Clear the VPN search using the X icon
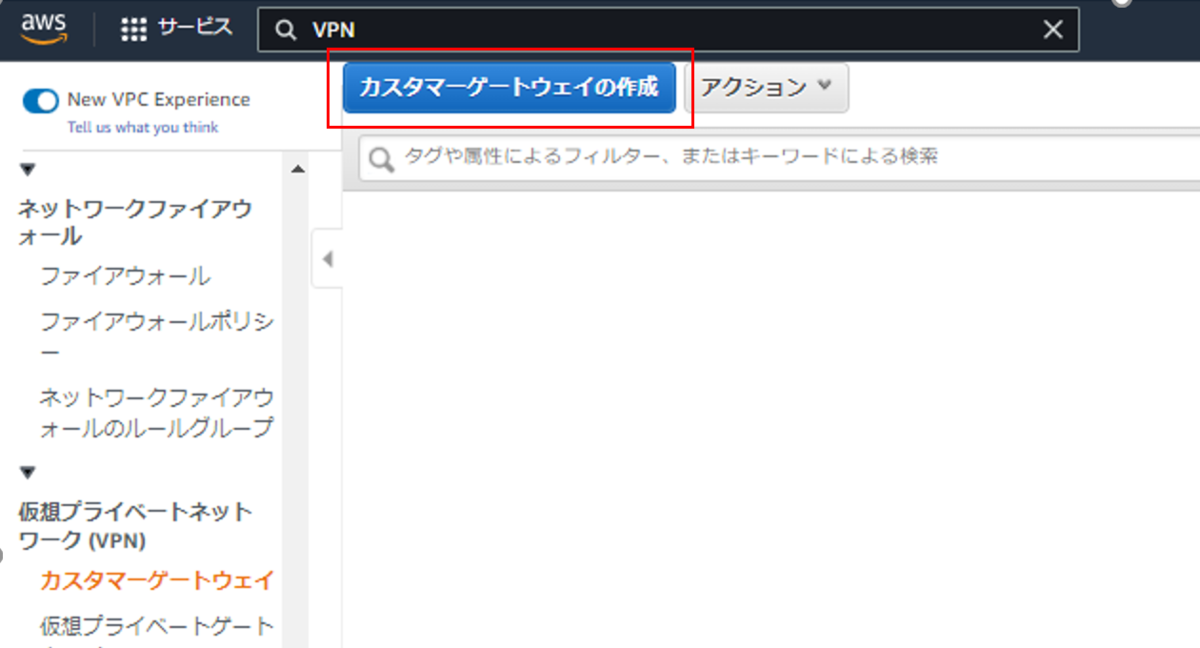 [x=1052, y=29]
